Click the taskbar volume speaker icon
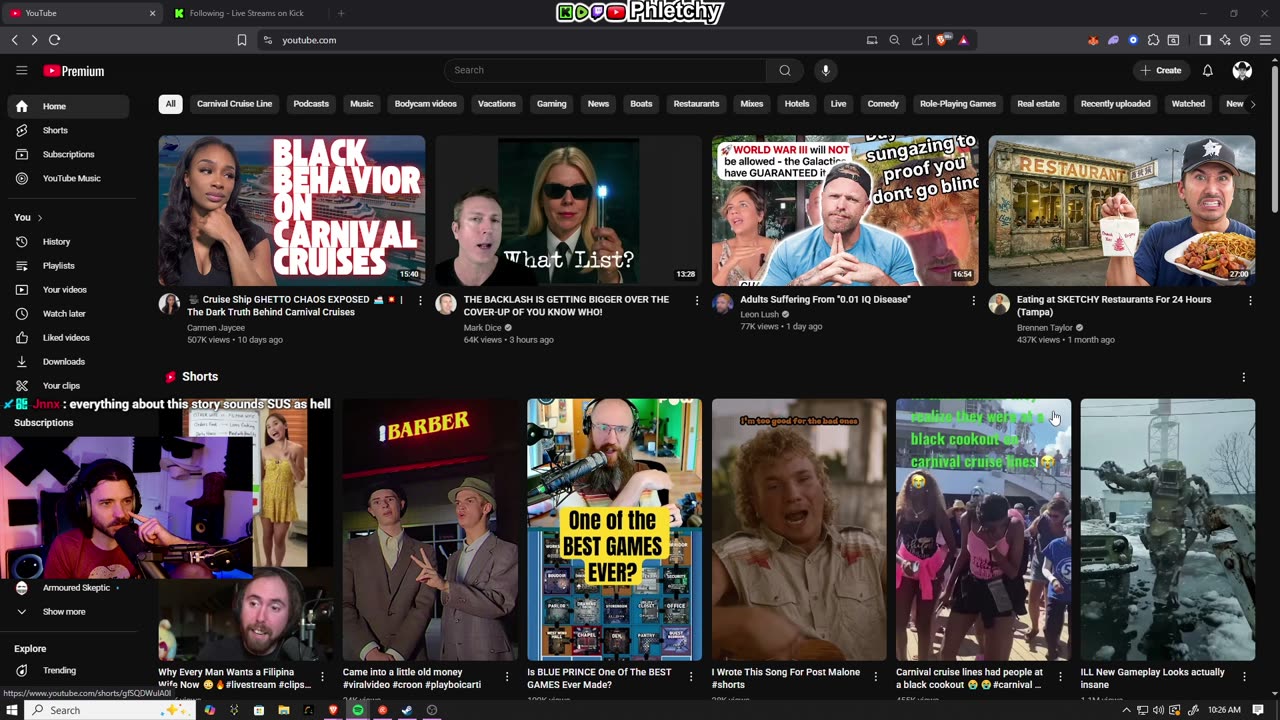 pyautogui.click(x=1158, y=710)
